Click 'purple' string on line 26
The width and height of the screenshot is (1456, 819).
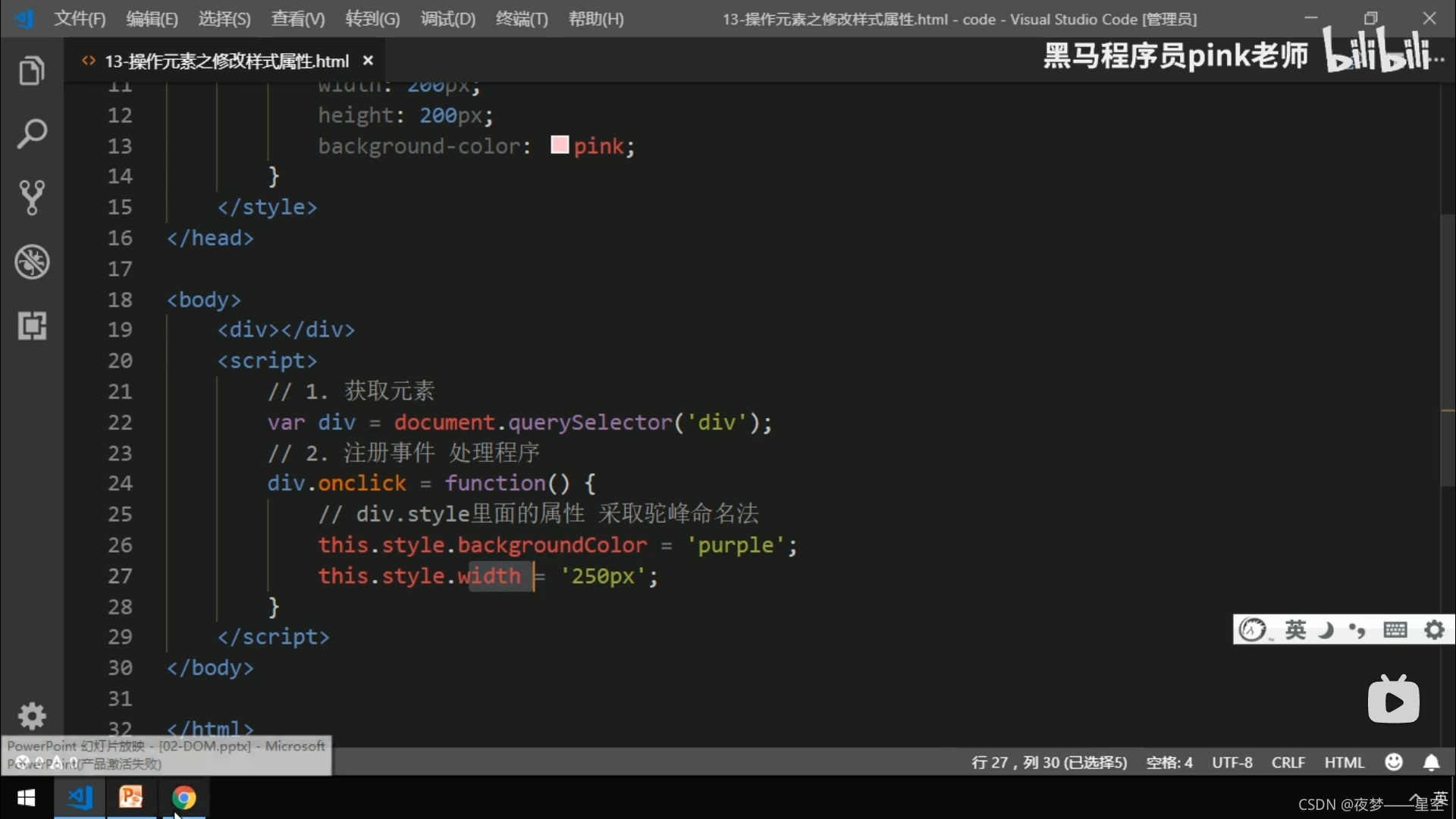tap(736, 545)
